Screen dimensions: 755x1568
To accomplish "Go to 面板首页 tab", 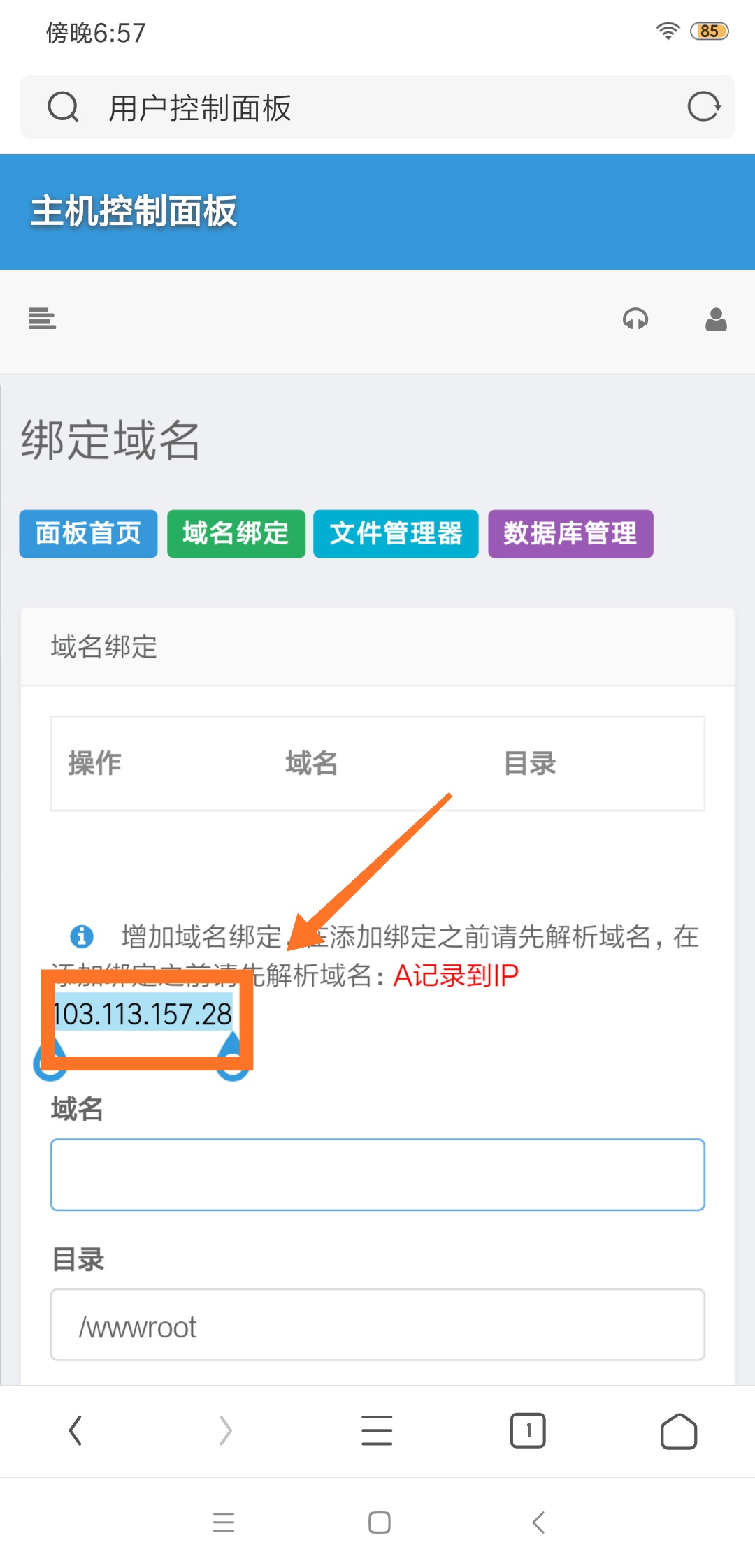I will pos(88,534).
